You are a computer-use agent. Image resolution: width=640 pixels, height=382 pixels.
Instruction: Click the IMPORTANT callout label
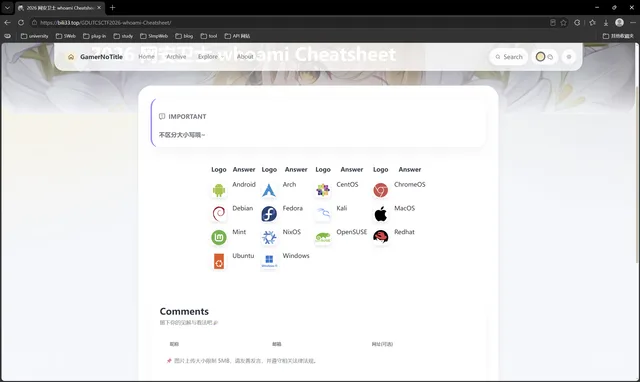[x=187, y=116]
